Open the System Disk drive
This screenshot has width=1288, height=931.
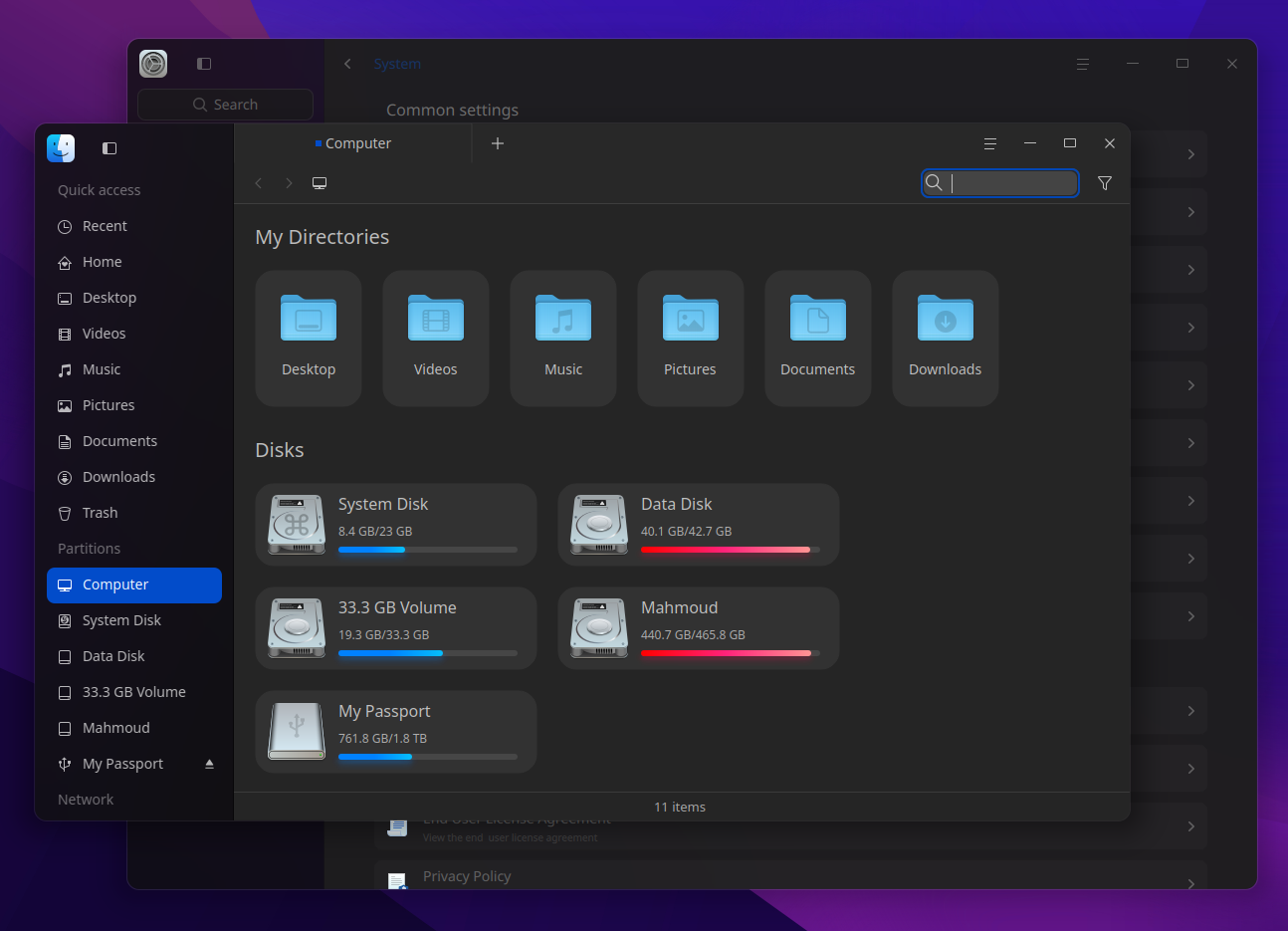(x=396, y=525)
